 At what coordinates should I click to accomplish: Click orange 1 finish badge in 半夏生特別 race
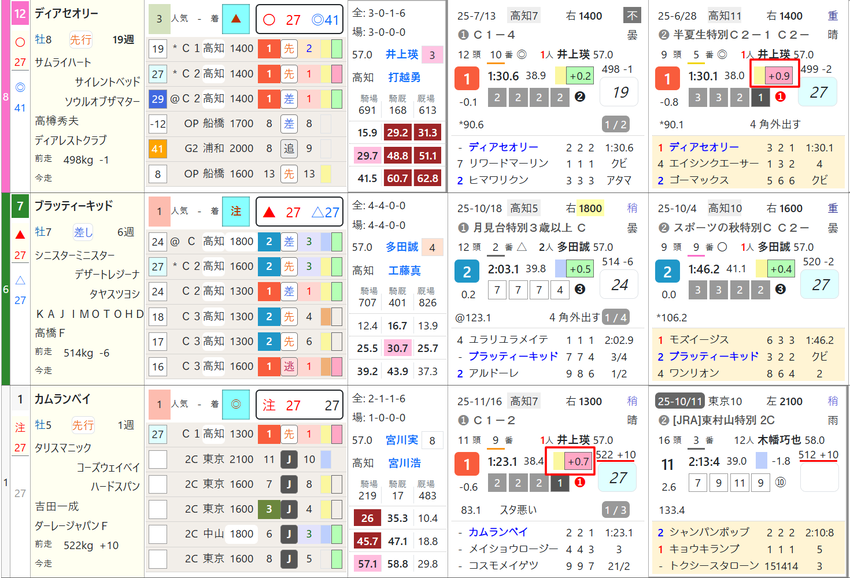tap(667, 79)
